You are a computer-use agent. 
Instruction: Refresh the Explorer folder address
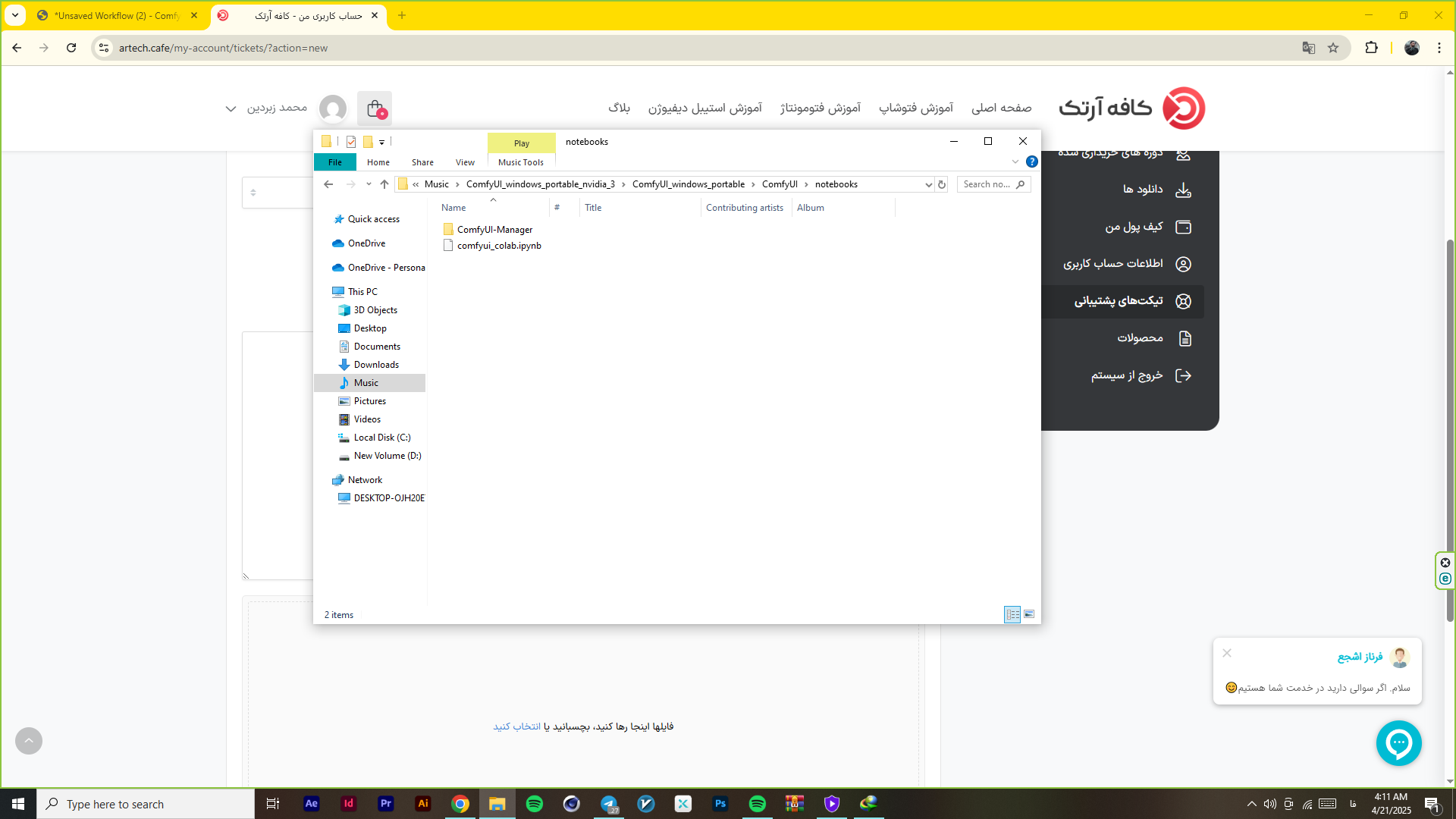942,184
